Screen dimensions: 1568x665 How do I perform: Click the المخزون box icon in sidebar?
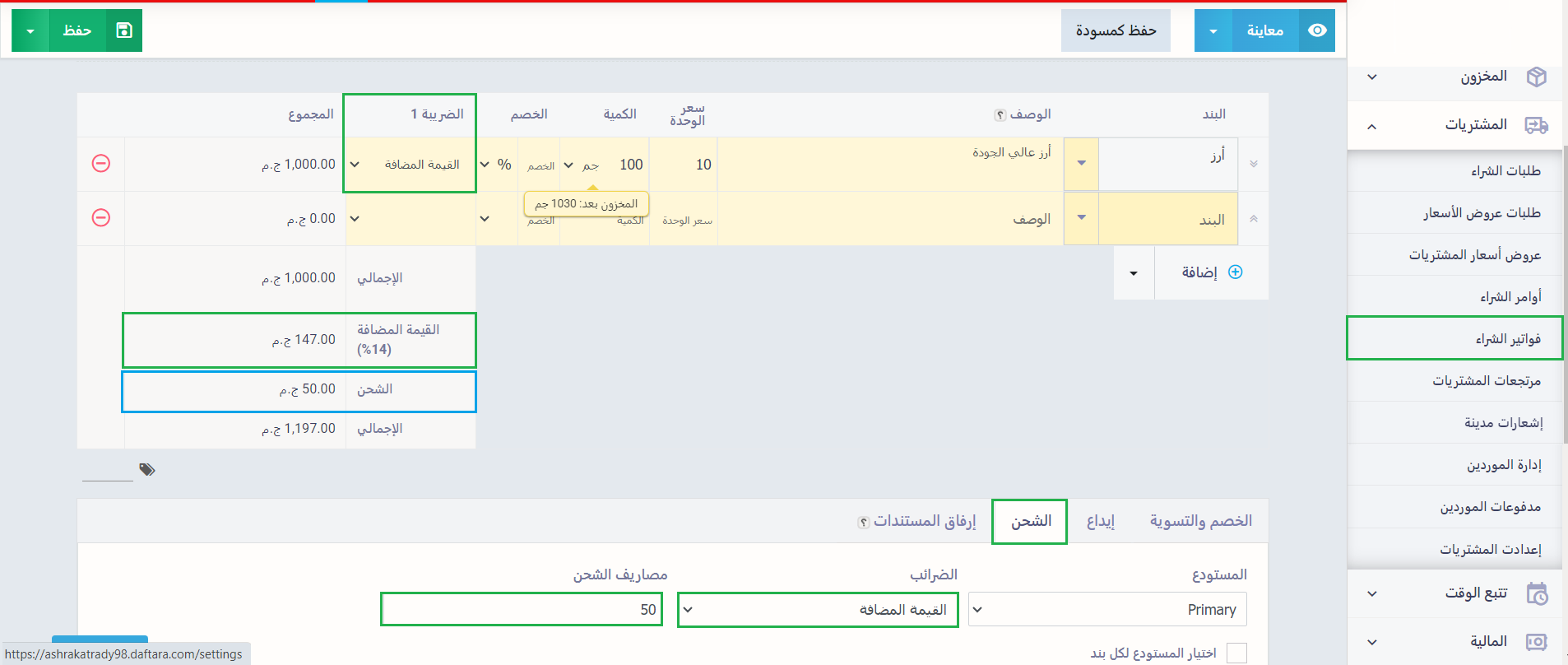(x=1536, y=77)
